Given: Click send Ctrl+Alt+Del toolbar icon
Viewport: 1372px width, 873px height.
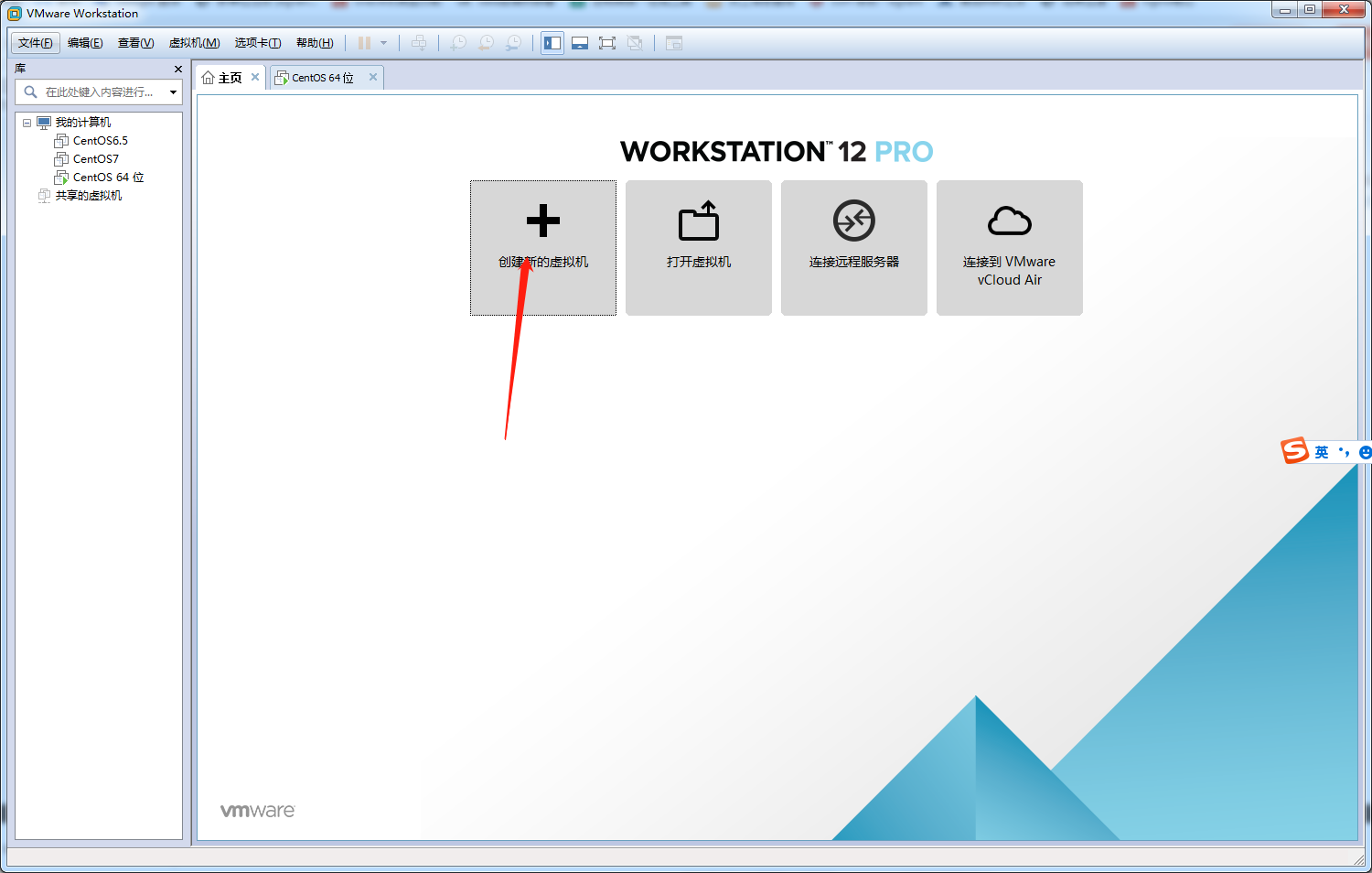Looking at the screenshot, I should click(x=419, y=43).
